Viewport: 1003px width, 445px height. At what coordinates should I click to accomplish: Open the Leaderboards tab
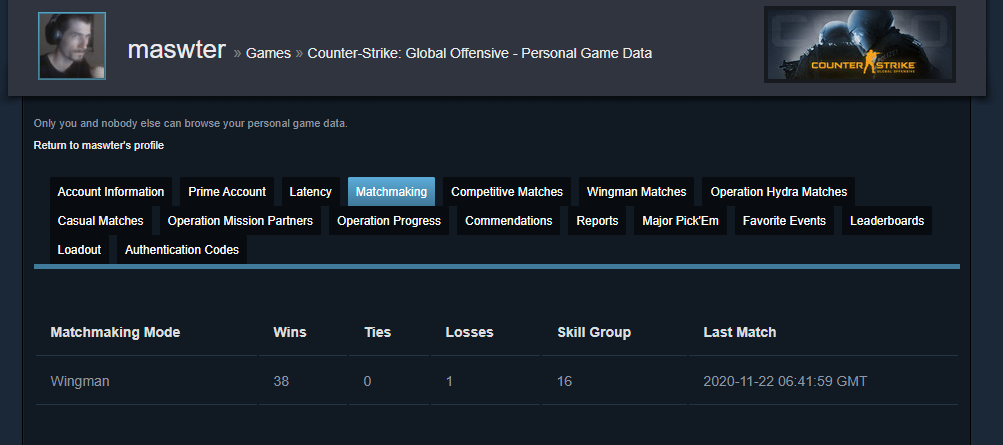click(887, 221)
